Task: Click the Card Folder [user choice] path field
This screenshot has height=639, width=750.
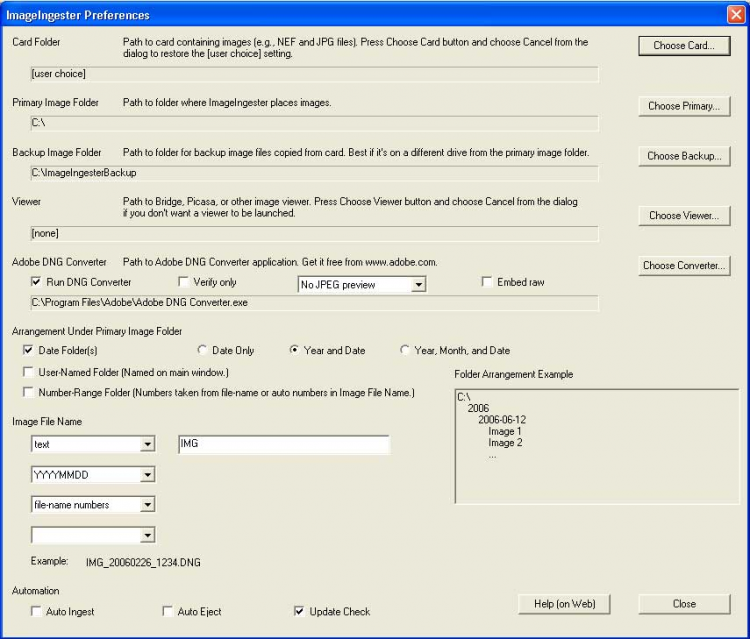Action: [x=314, y=74]
